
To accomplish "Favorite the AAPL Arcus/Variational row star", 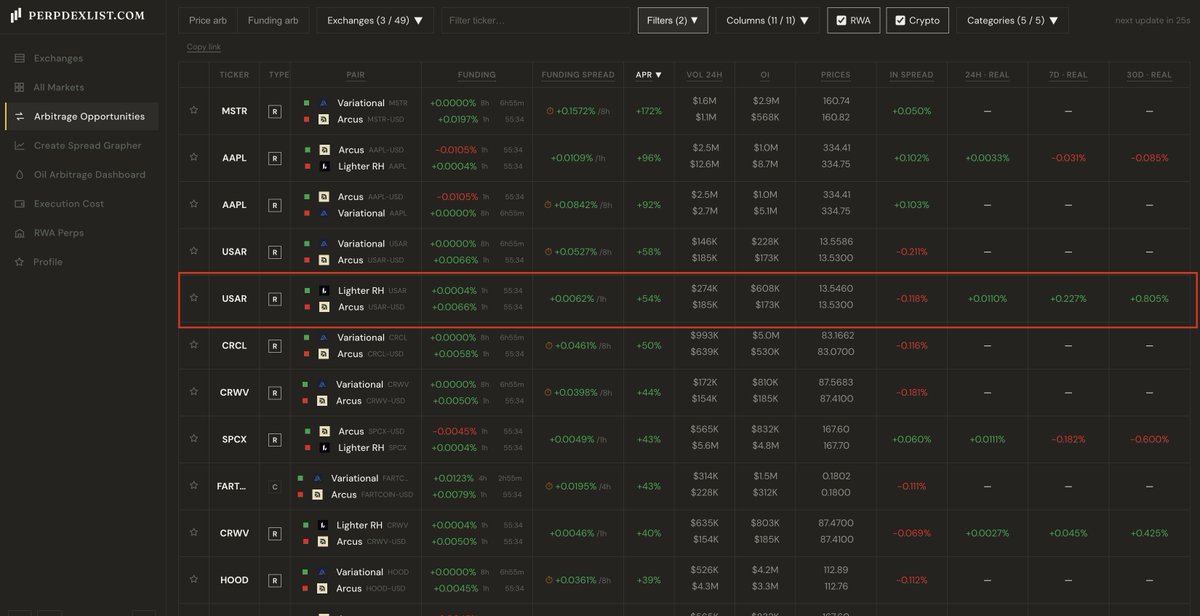I will 193,204.
